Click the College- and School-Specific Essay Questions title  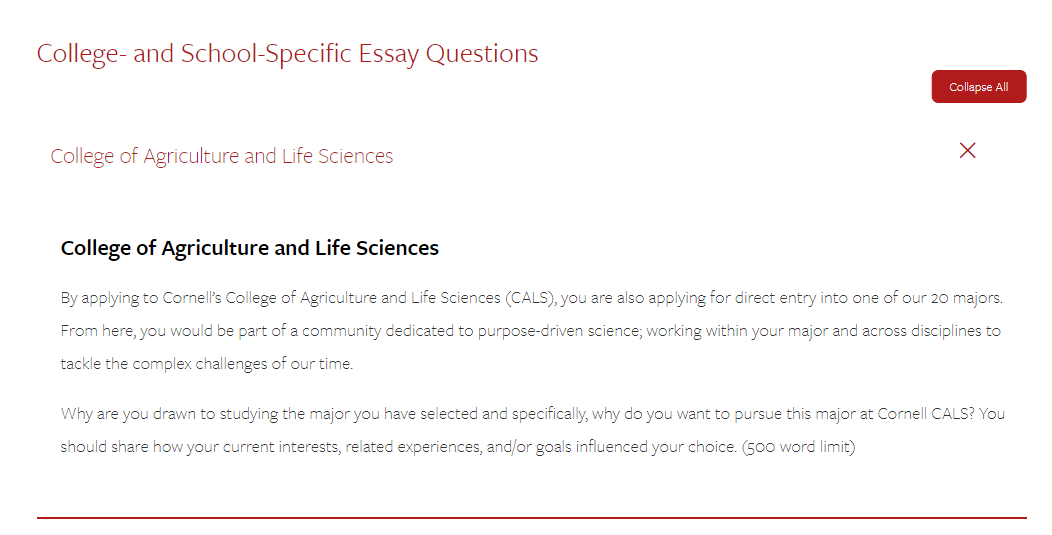point(287,54)
